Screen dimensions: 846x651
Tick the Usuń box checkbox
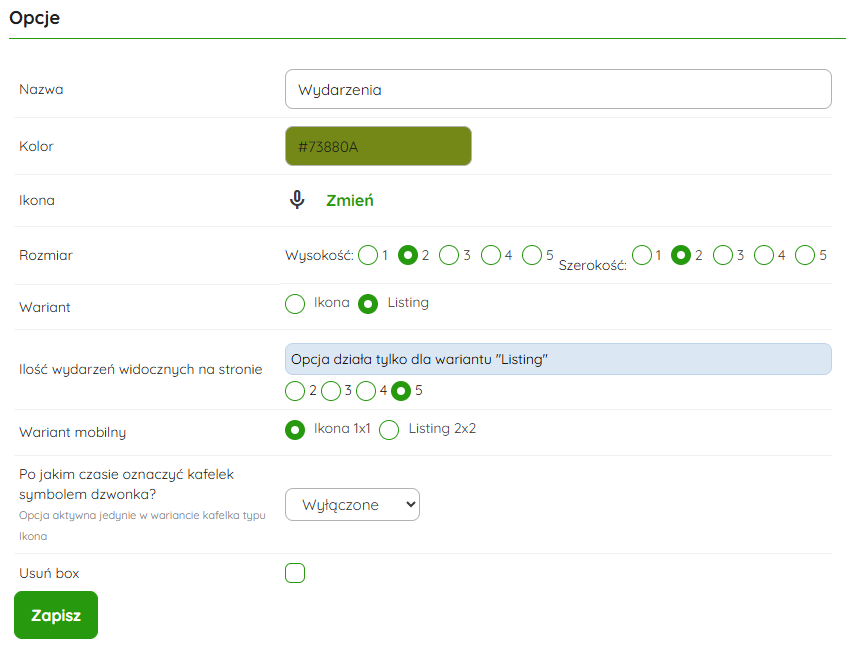click(295, 573)
